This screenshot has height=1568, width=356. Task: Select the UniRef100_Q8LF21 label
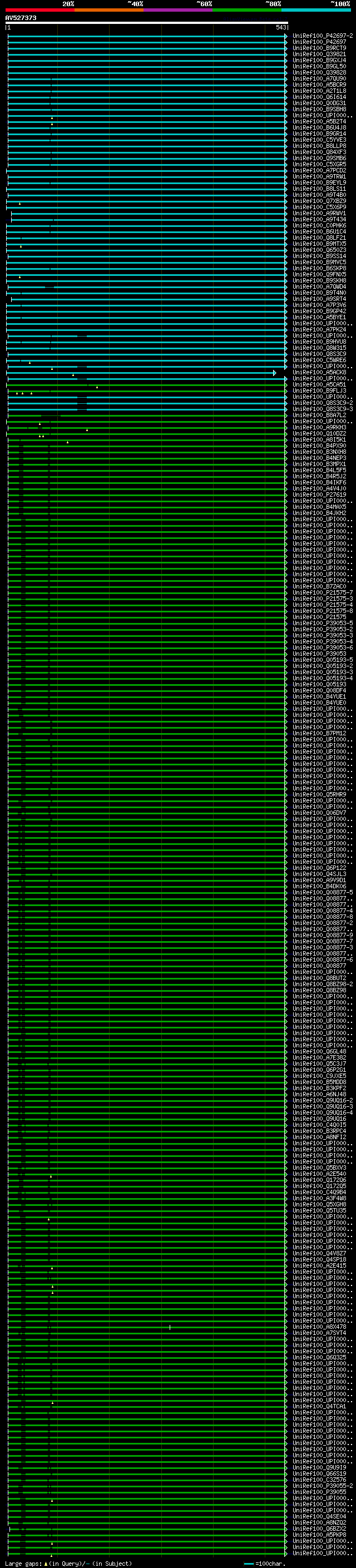click(x=319, y=238)
